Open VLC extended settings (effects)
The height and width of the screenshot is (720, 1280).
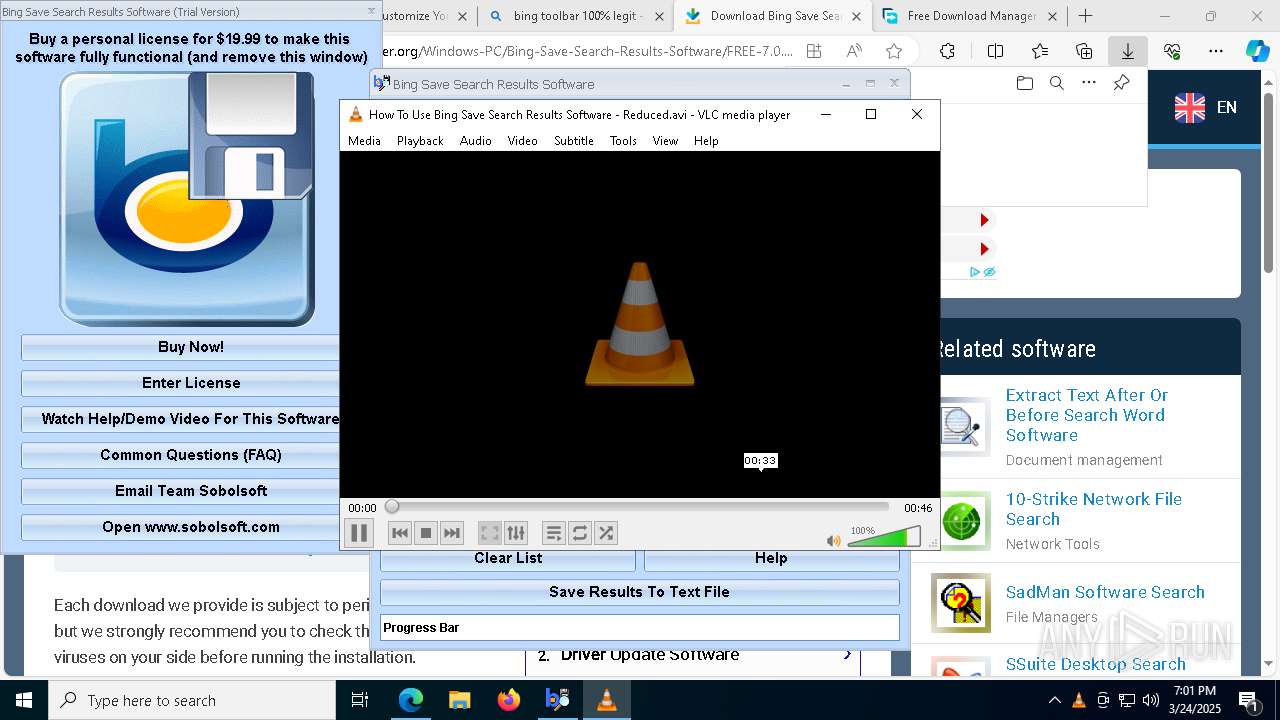(x=515, y=533)
